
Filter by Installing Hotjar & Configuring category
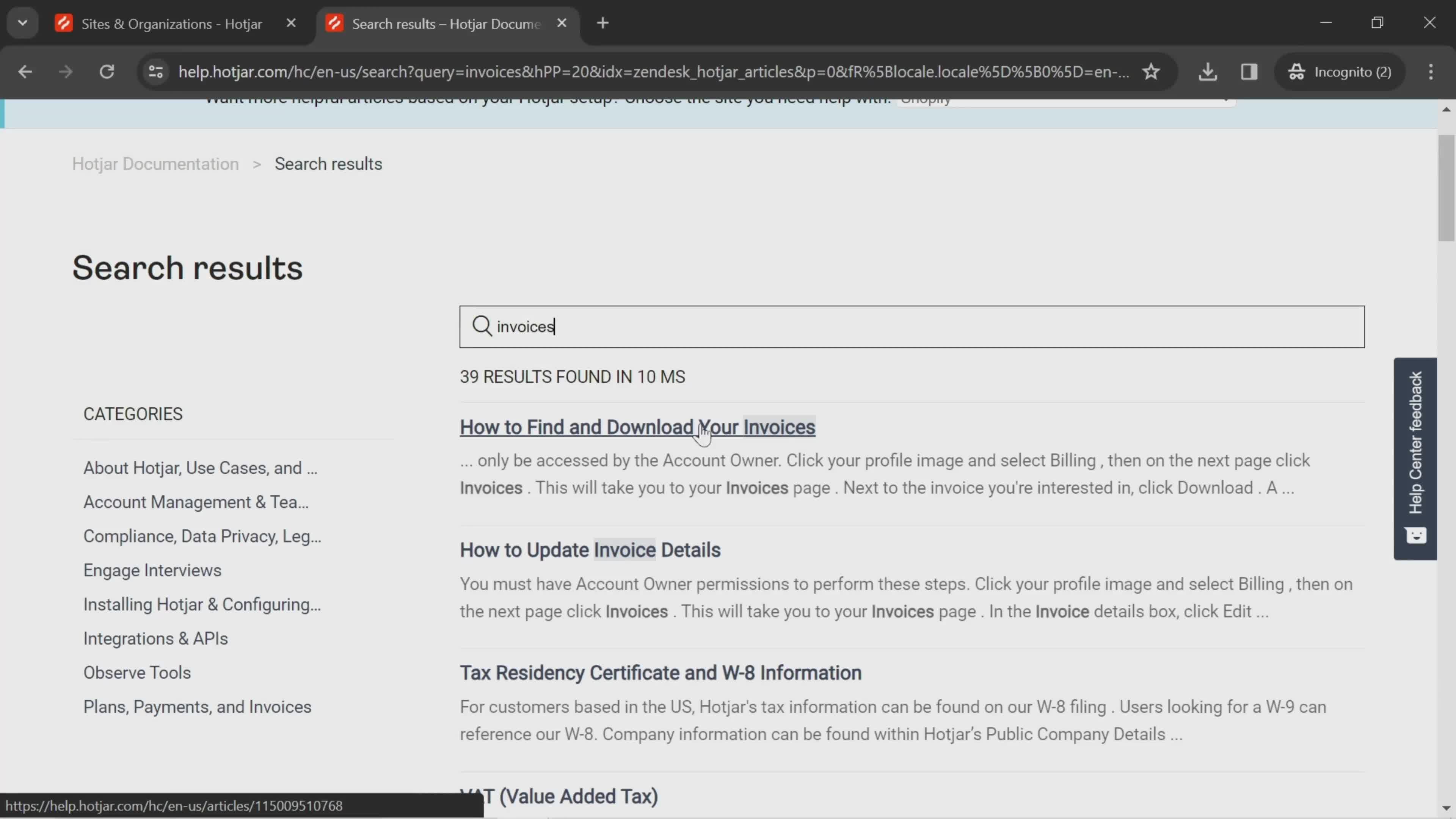[202, 604]
